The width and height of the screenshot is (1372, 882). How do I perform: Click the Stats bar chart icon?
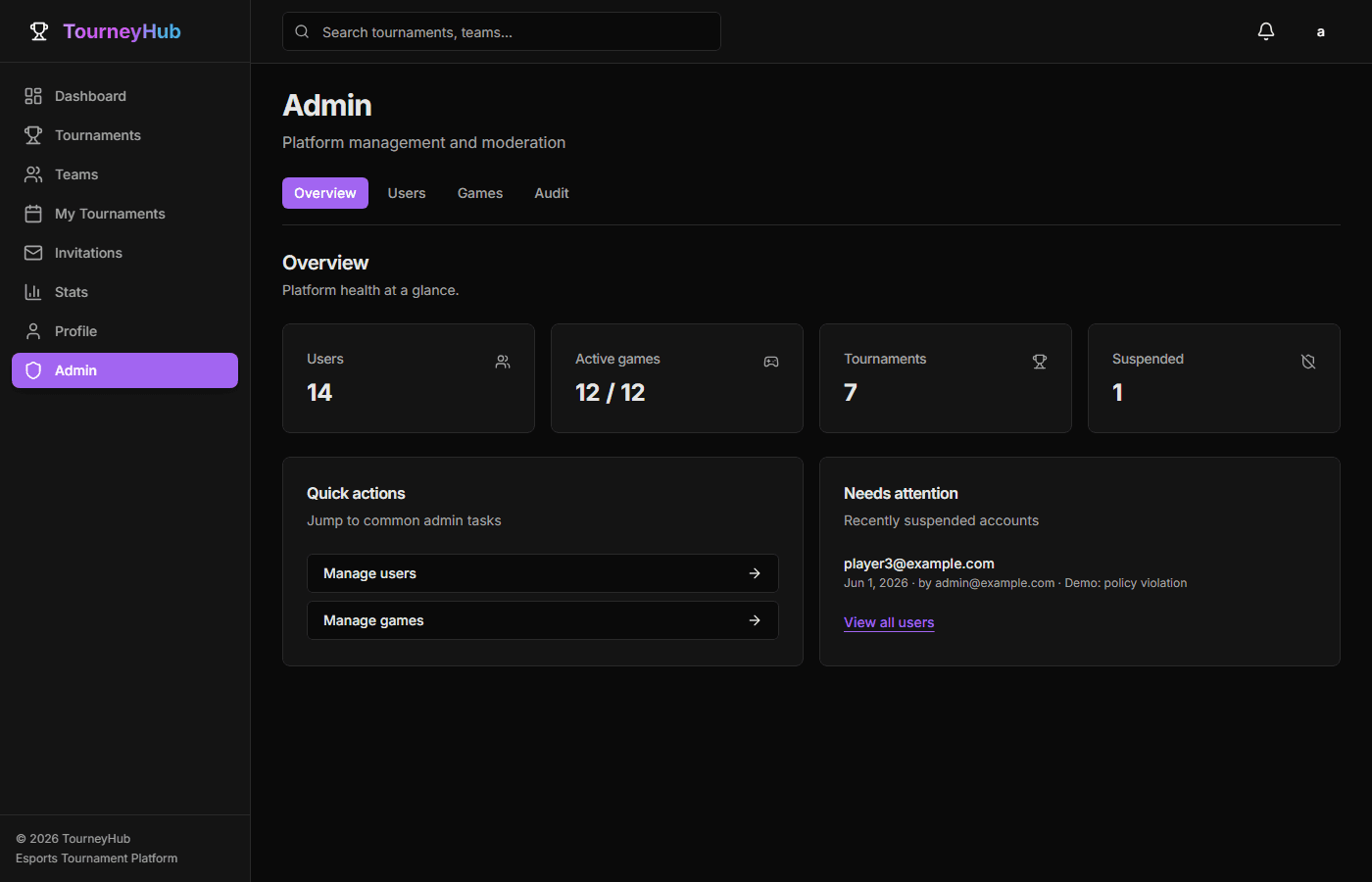tap(33, 292)
